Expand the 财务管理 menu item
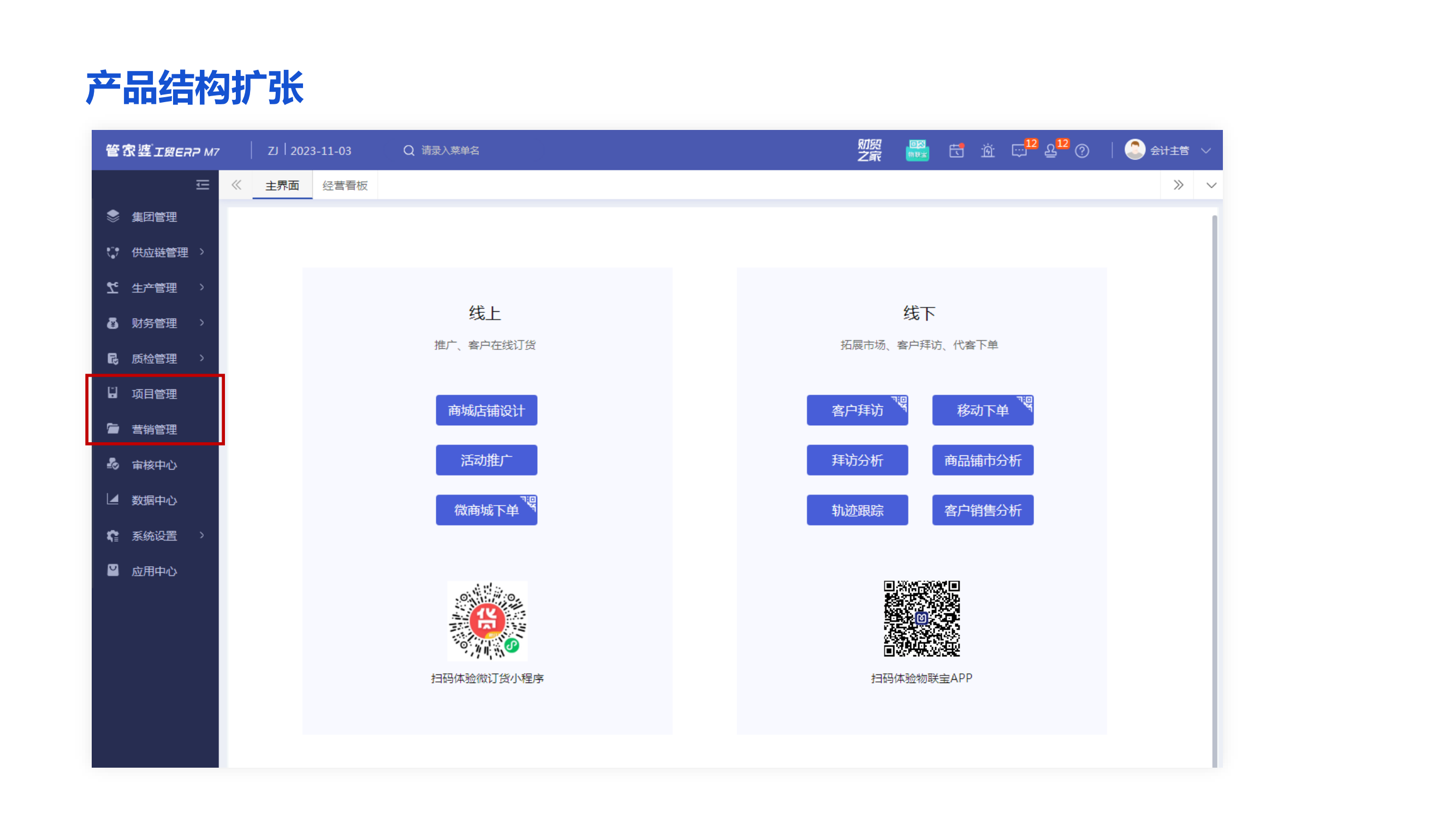The width and height of the screenshot is (1456, 819). [154, 323]
